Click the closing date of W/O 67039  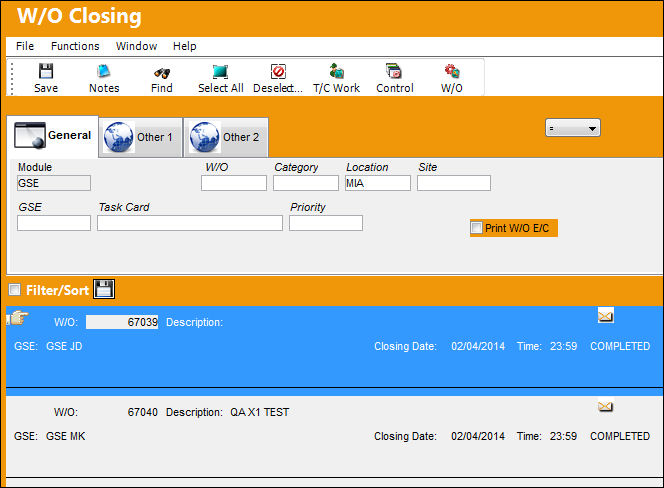click(x=478, y=346)
